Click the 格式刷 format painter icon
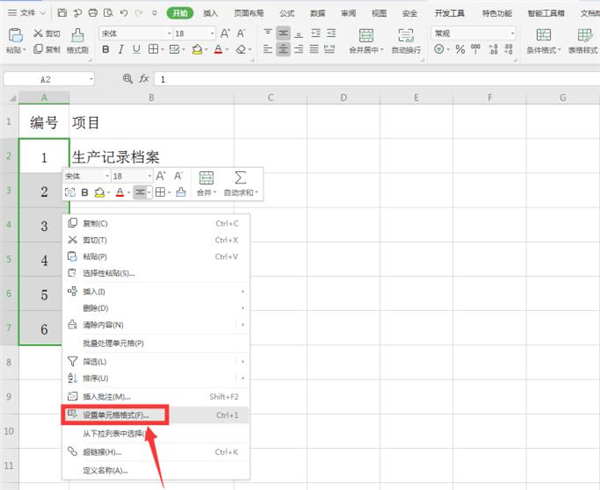Viewport: 600px width, 490px height. coord(75,39)
